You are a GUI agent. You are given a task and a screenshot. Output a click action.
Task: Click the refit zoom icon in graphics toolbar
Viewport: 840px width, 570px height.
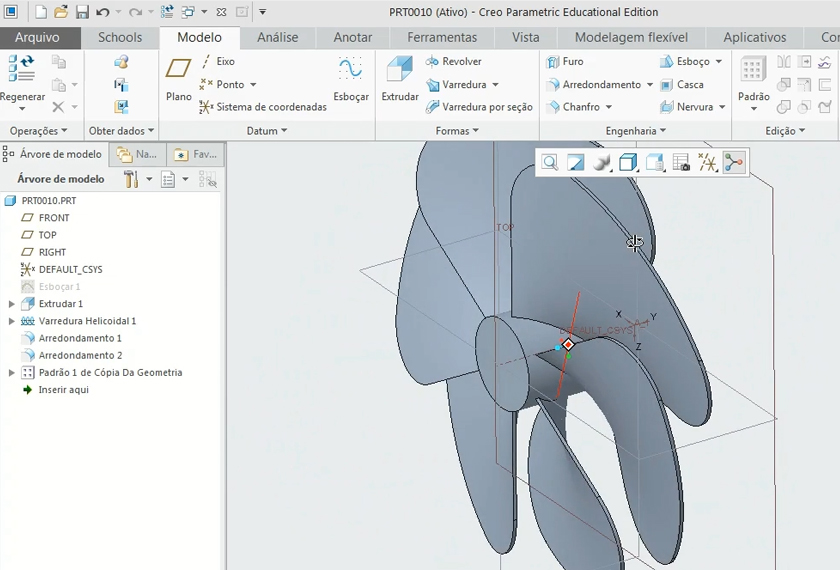(550, 163)
